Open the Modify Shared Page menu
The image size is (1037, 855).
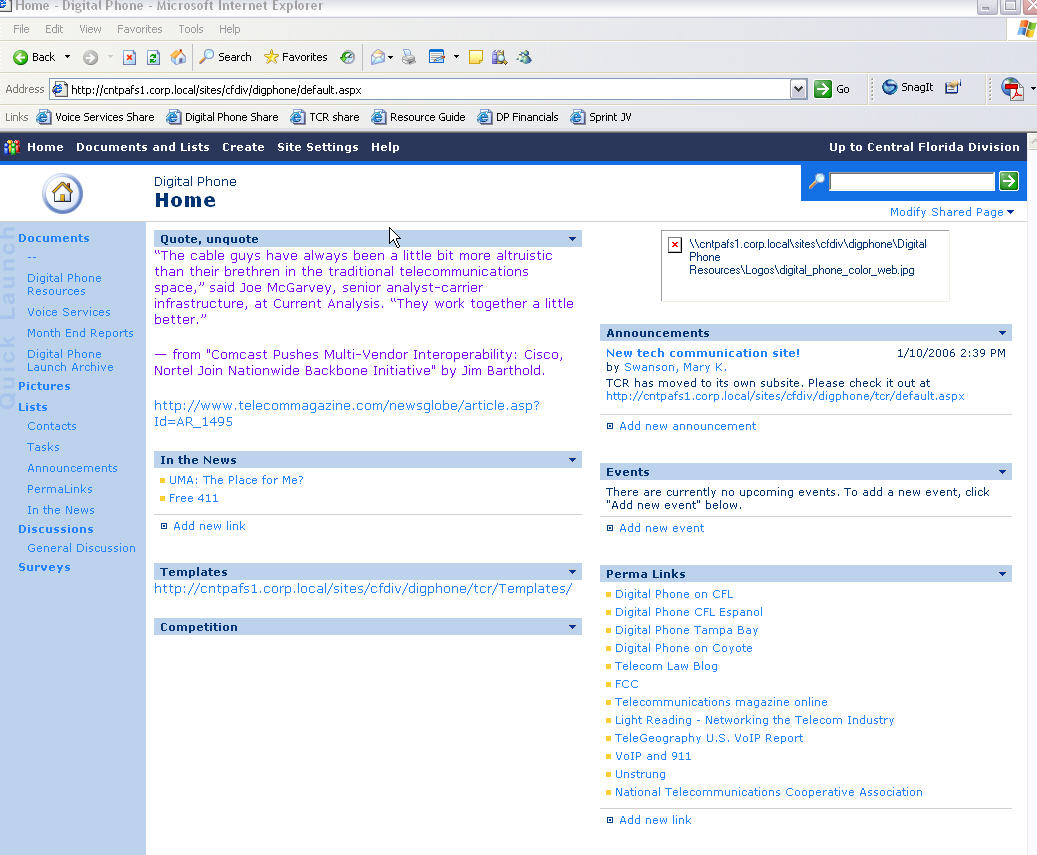[952, 212]
